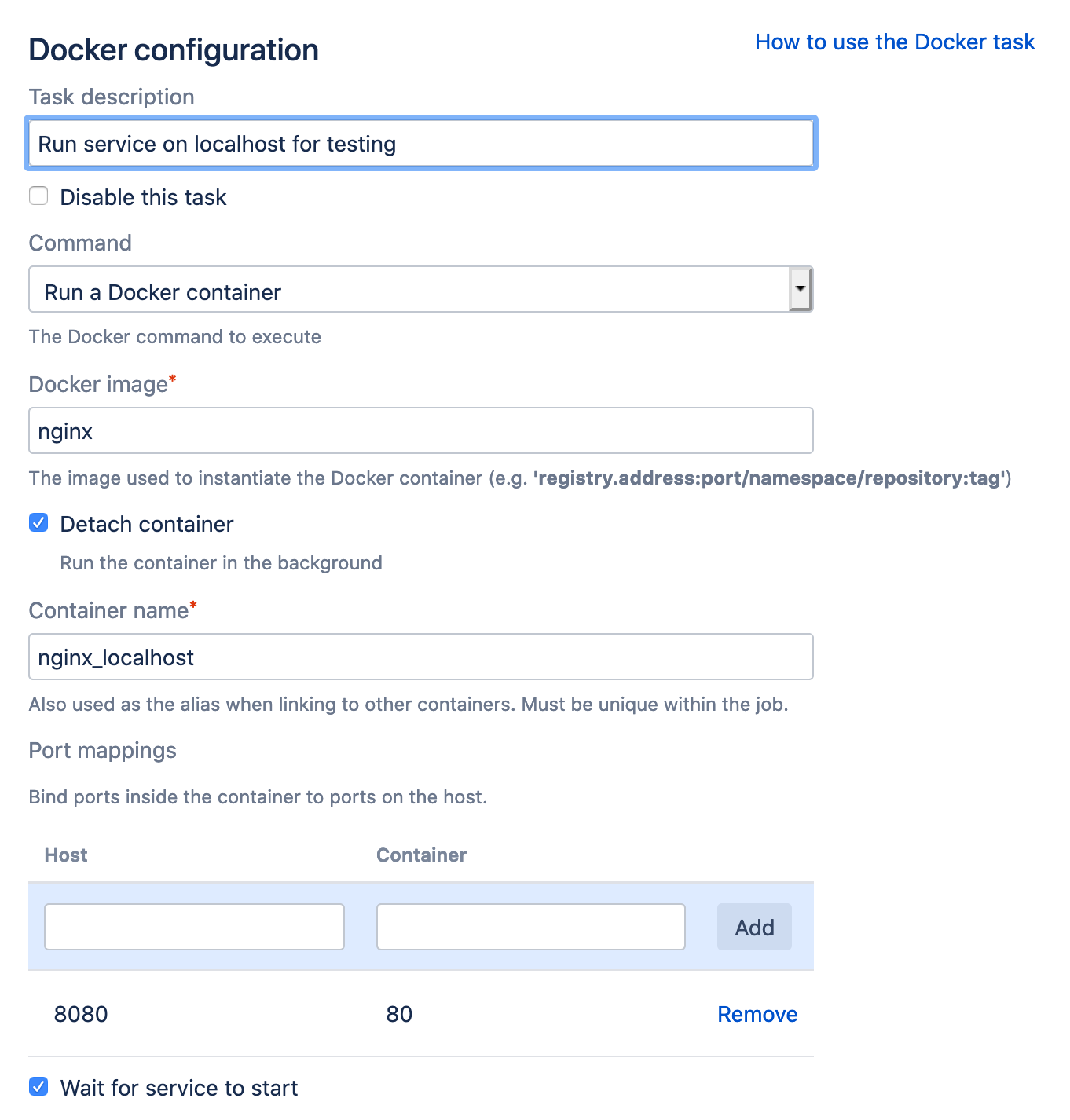1070x1120 pixels.
Task: Click the arrow on the Command select box
Action: tap(800, 289)
